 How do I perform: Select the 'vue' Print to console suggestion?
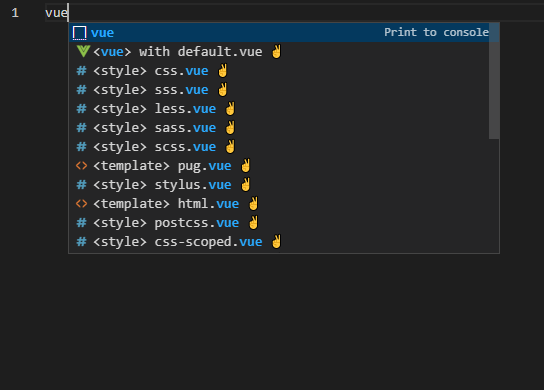pyautogui.click(x=284, y=33)
